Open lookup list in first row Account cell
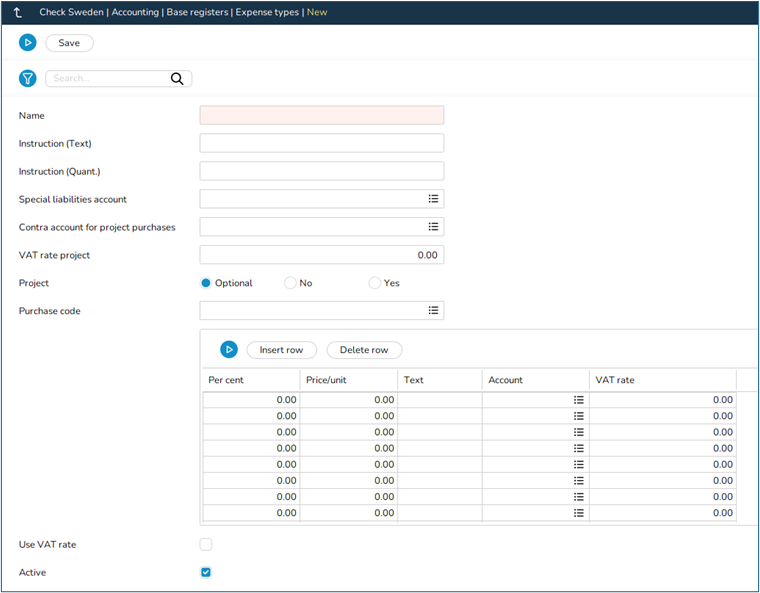Image resolution: width=760 pixels, height=593 pixels. (x=578, y=400)
